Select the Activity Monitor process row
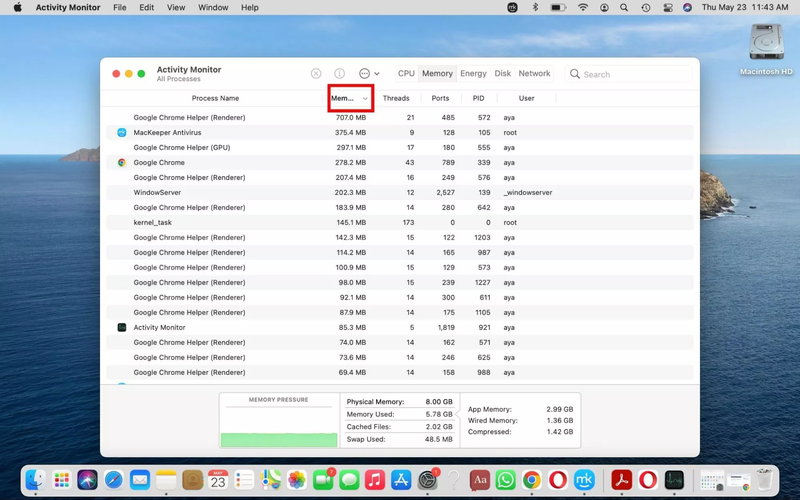Screen dimensions: 800x500 pos(399,328)
